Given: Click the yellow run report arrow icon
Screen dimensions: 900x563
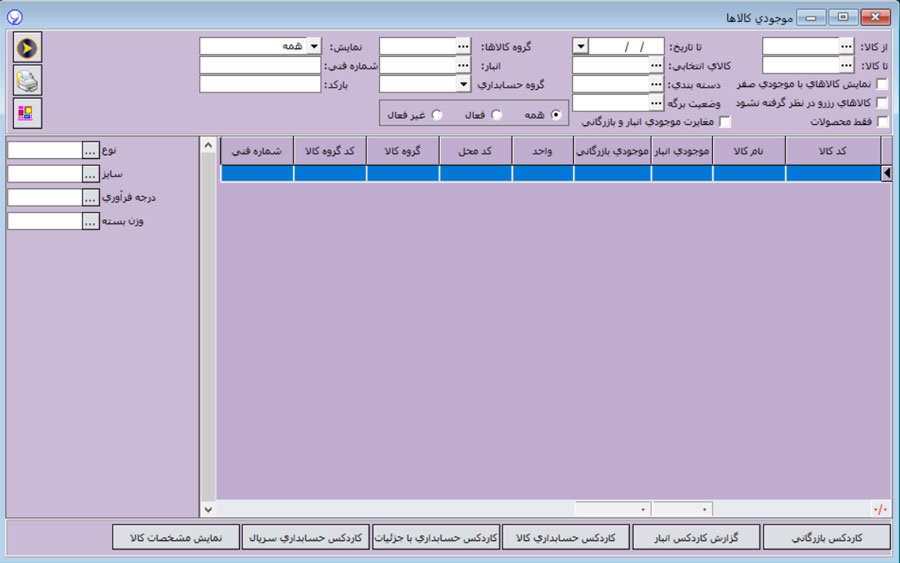Looking at the screenshot, I should [28, 47].
